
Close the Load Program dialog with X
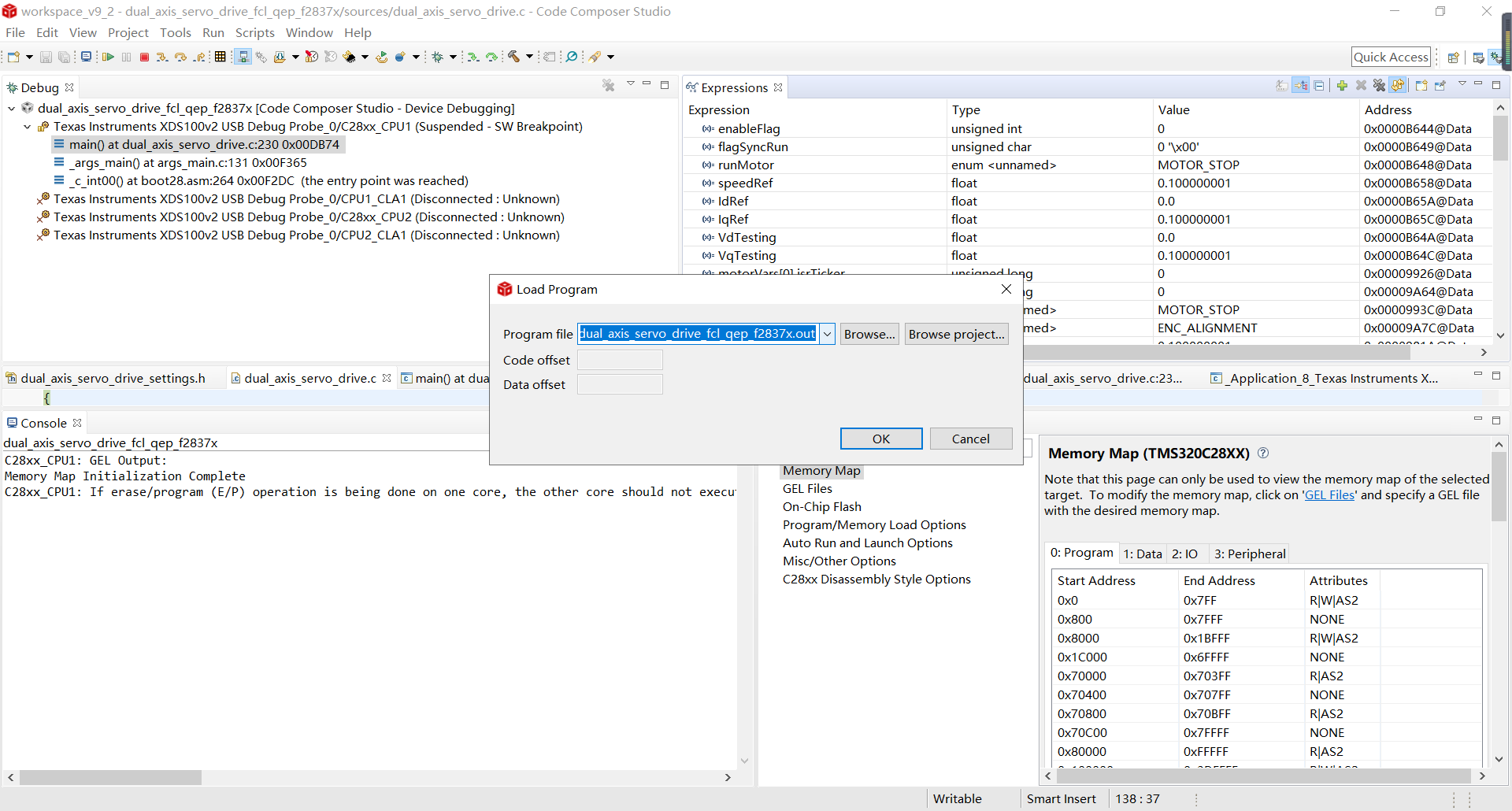pyautogui.click(x=1006, y=289)
